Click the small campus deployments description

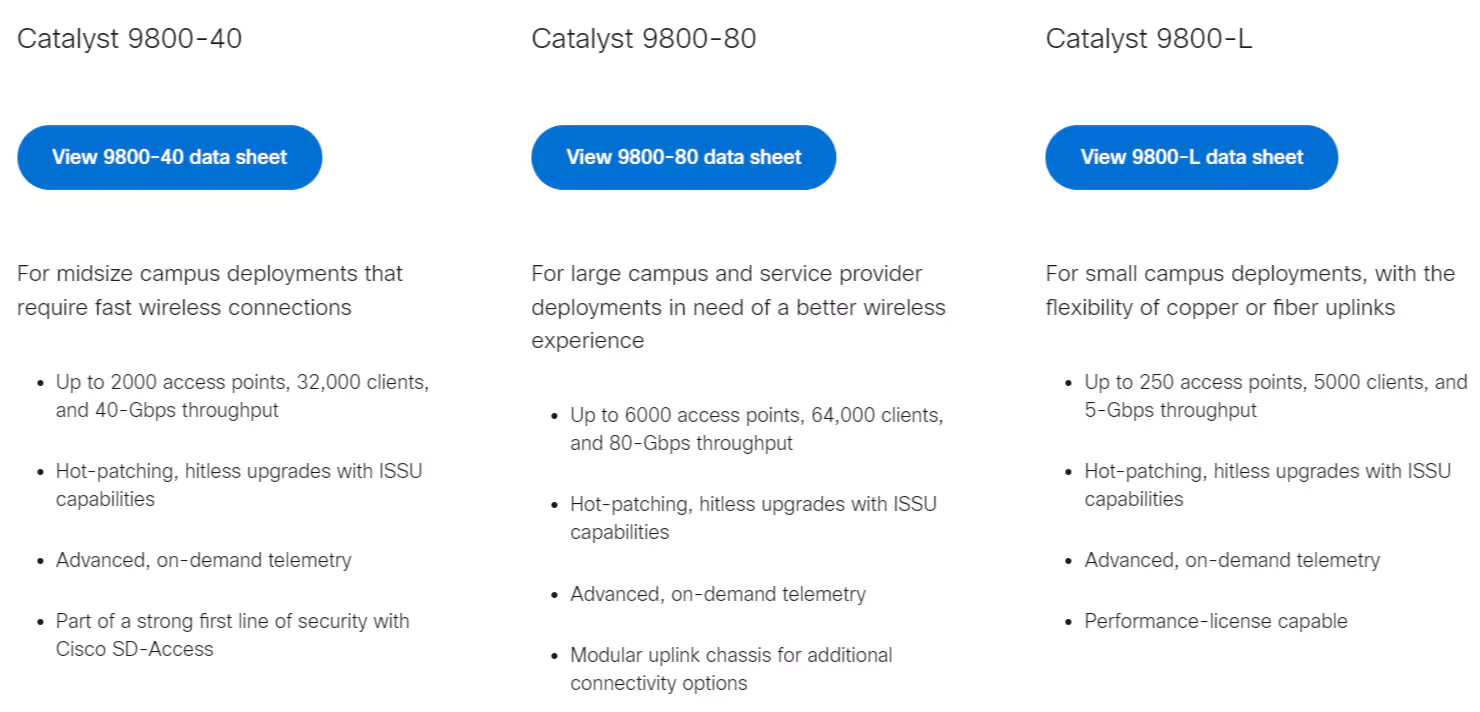pos(1250,290)
